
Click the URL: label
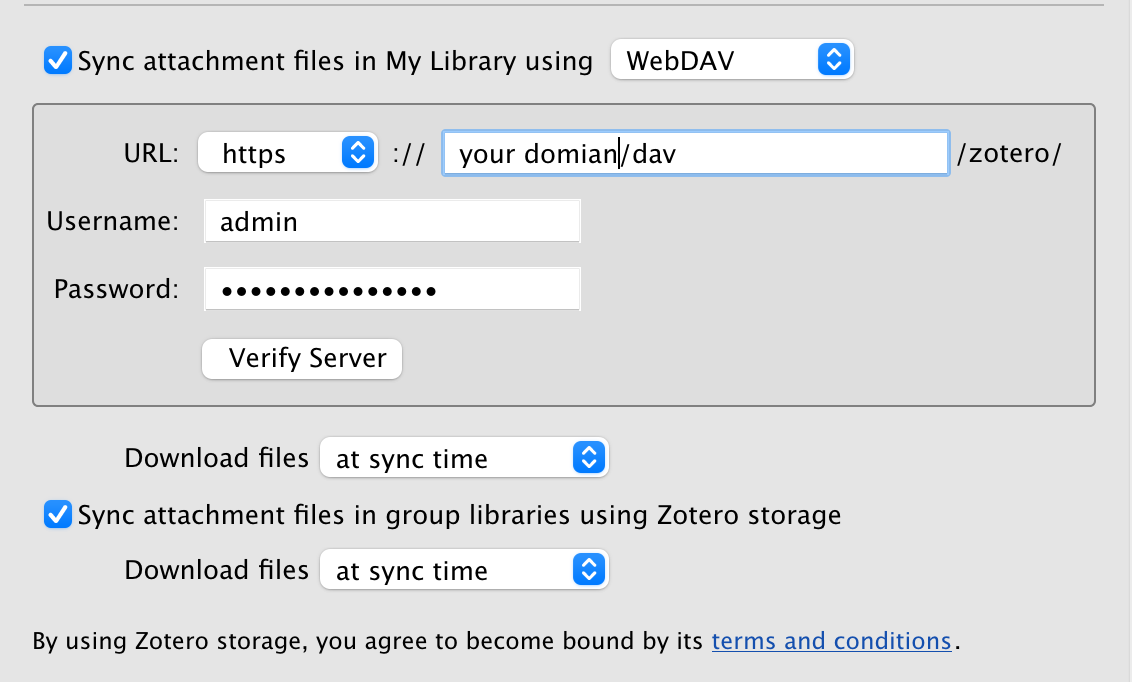point(151,153)
